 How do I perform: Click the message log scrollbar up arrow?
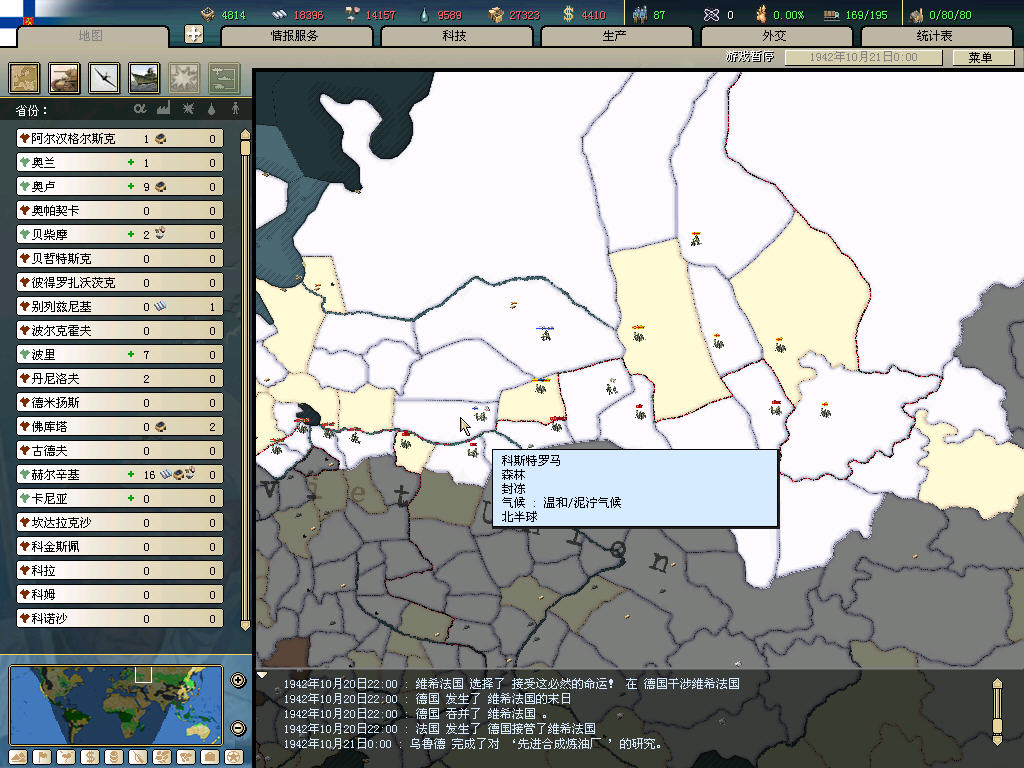coord(997,683)
